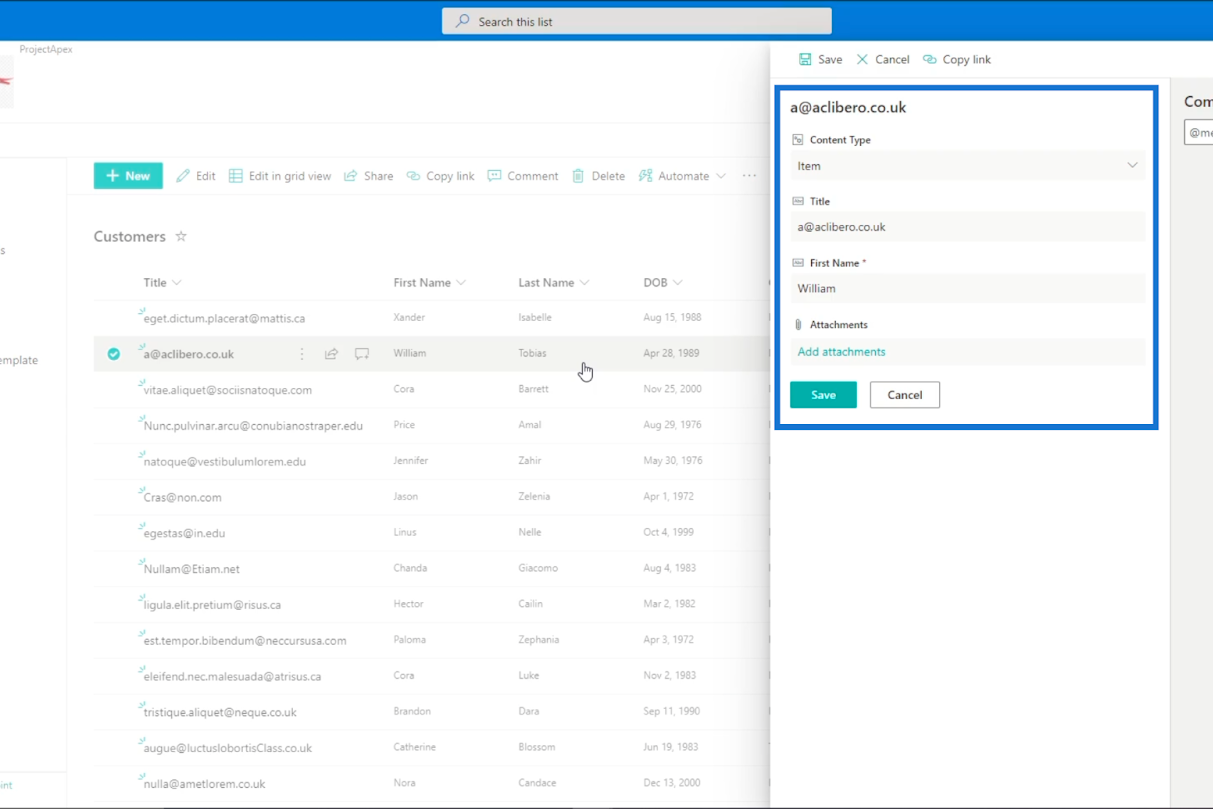Click first name cell Catherine
Viewport: 1213px width, 809px height.
coord(415,747)
